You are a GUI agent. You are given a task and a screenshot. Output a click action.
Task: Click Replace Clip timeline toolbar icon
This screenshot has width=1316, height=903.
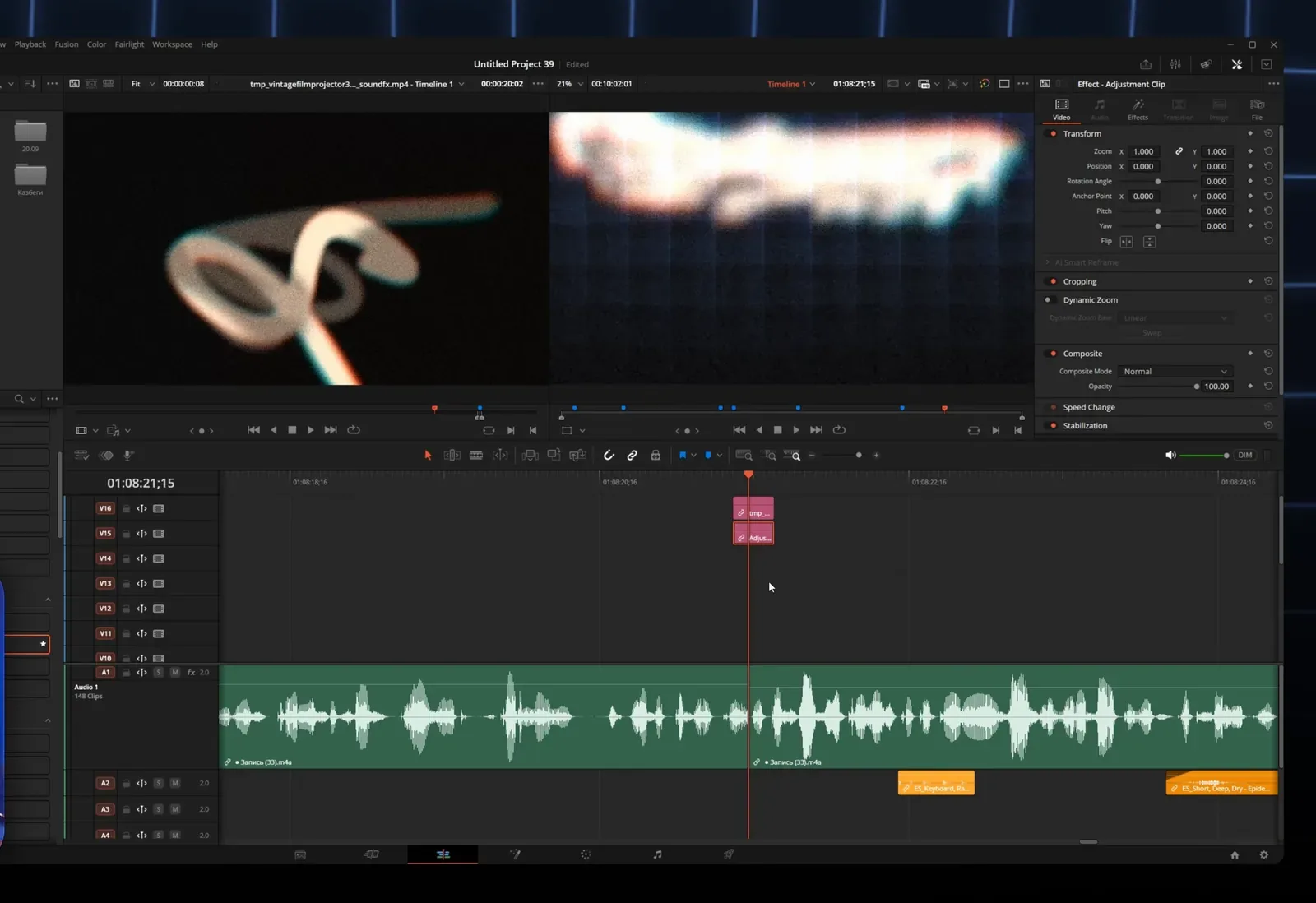(x=578, y=455)
